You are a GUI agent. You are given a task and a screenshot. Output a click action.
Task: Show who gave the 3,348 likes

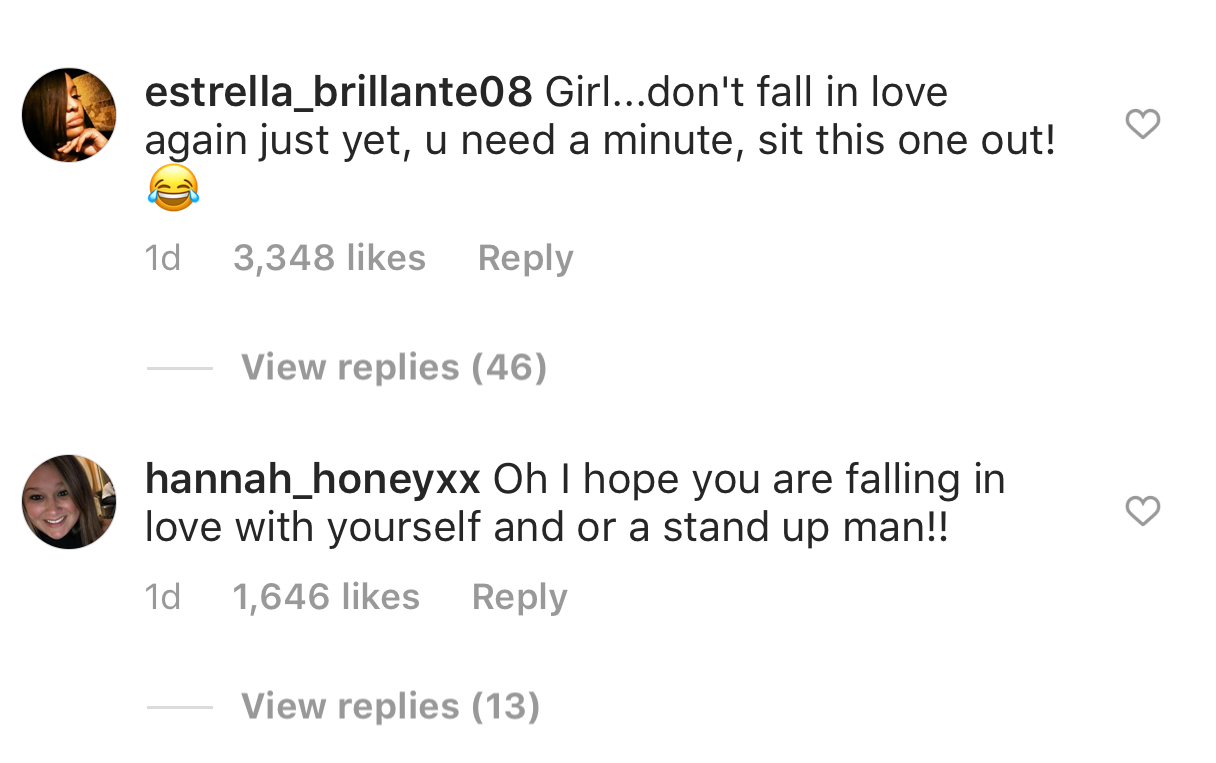click(329, 258)
